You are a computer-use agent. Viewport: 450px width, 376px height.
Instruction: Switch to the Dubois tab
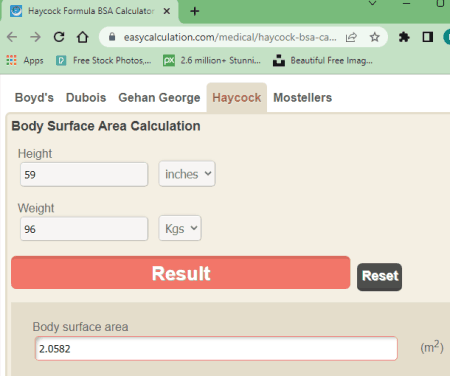[x=86, y=98]
